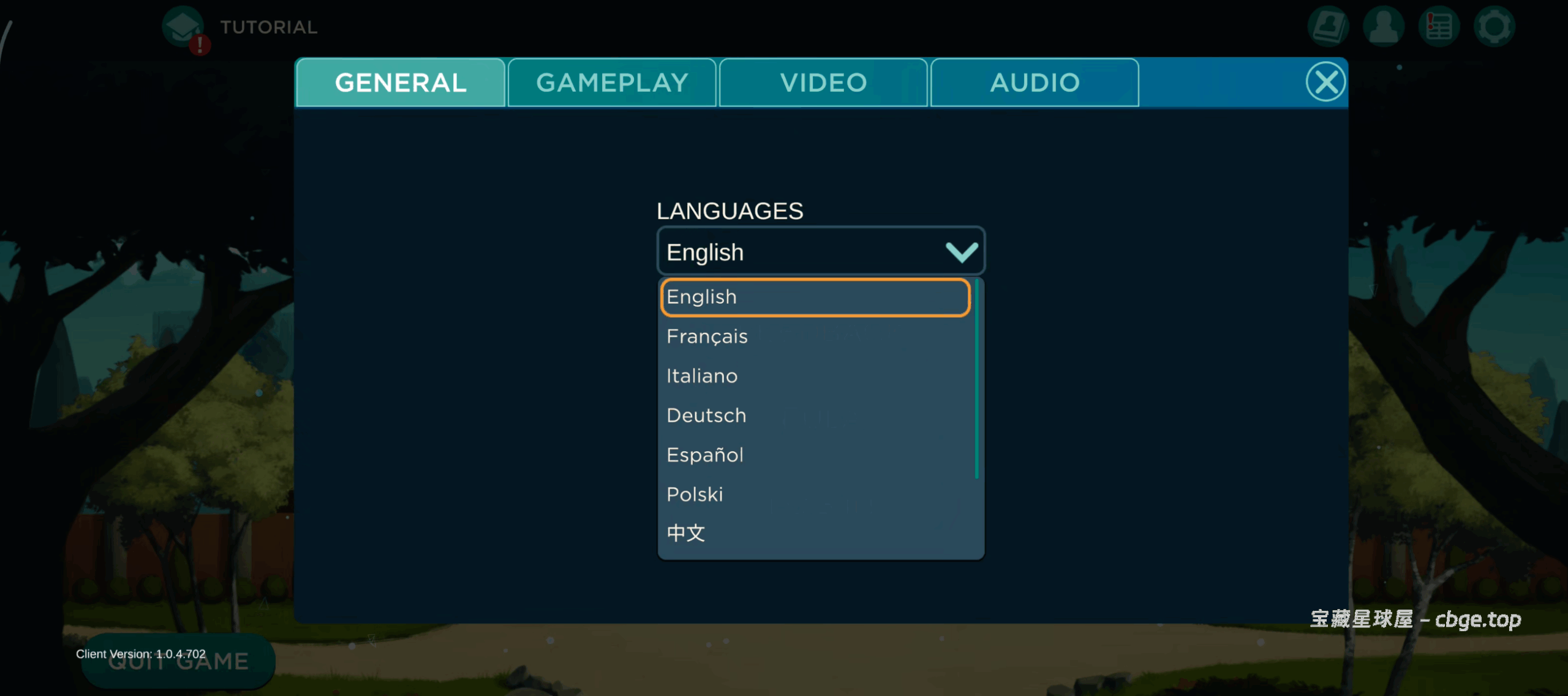Click the Tutorial graduation cap icon
The width and height of the screenshot is (1568, 696).
tap(182, 26)
